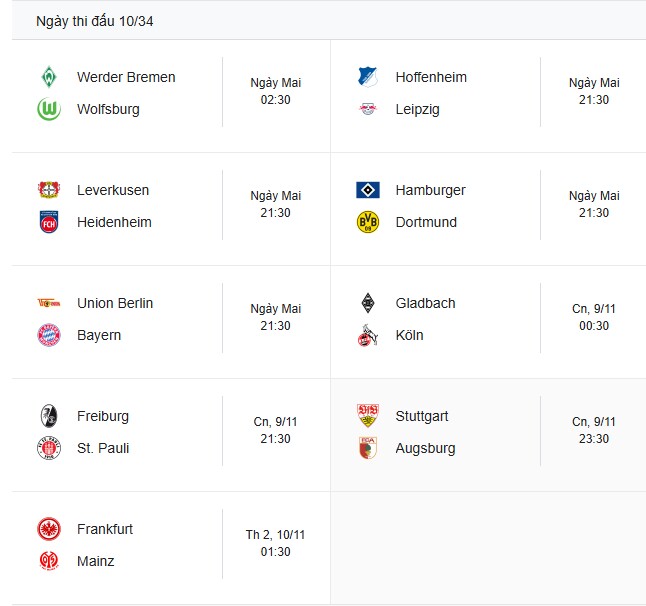Click the Wolfsburg club logo
This screenshot has height=606, width=646.
[x=48, y=109]
